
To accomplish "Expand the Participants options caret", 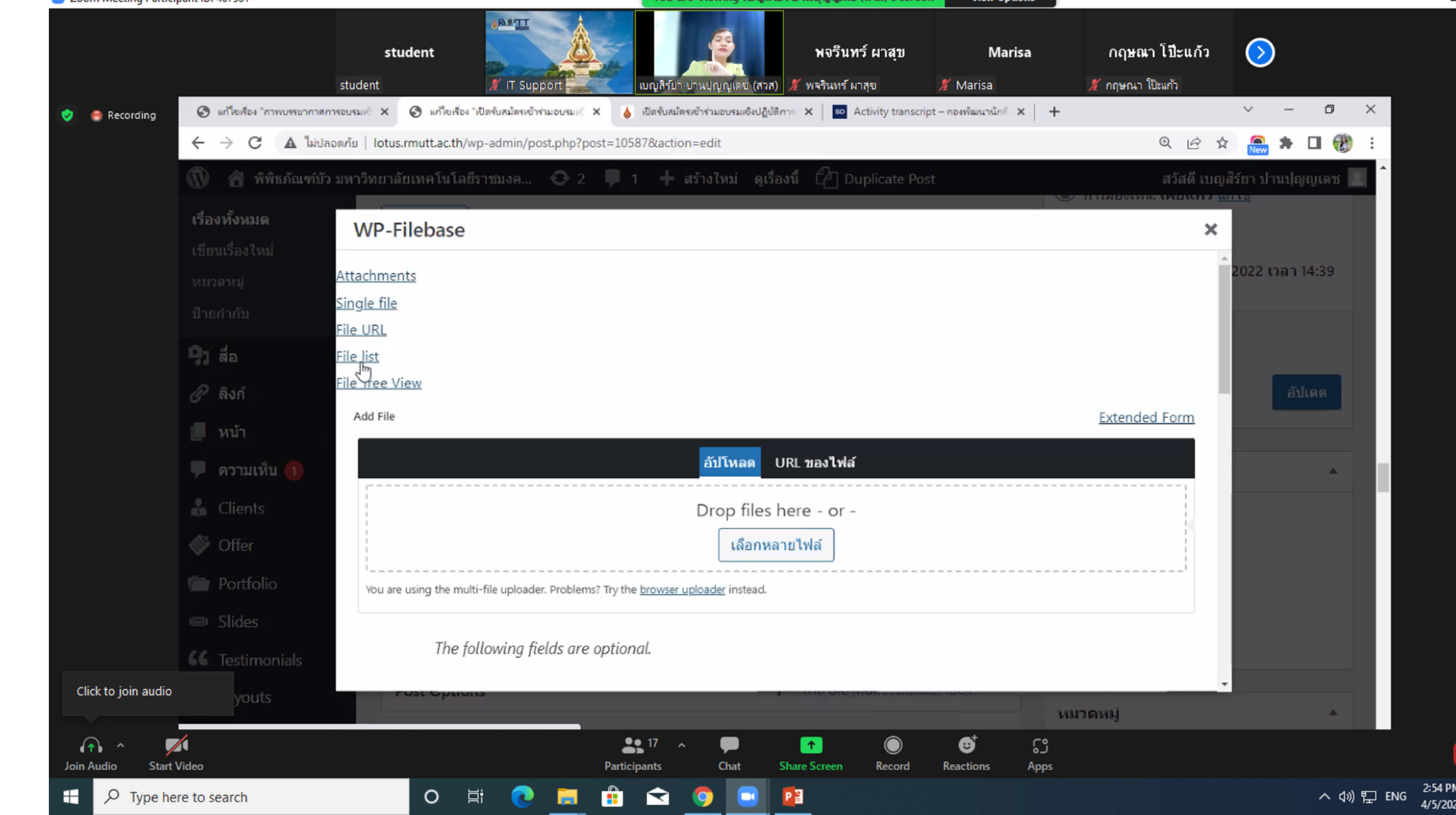I will (x=681, y=745).
